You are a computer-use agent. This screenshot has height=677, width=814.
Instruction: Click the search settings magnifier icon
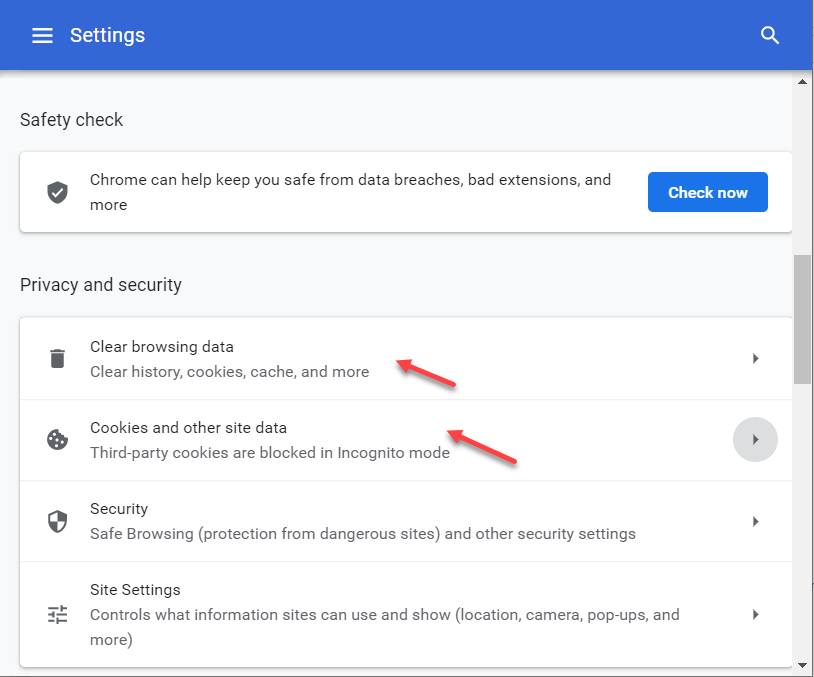tap(769, 35)
